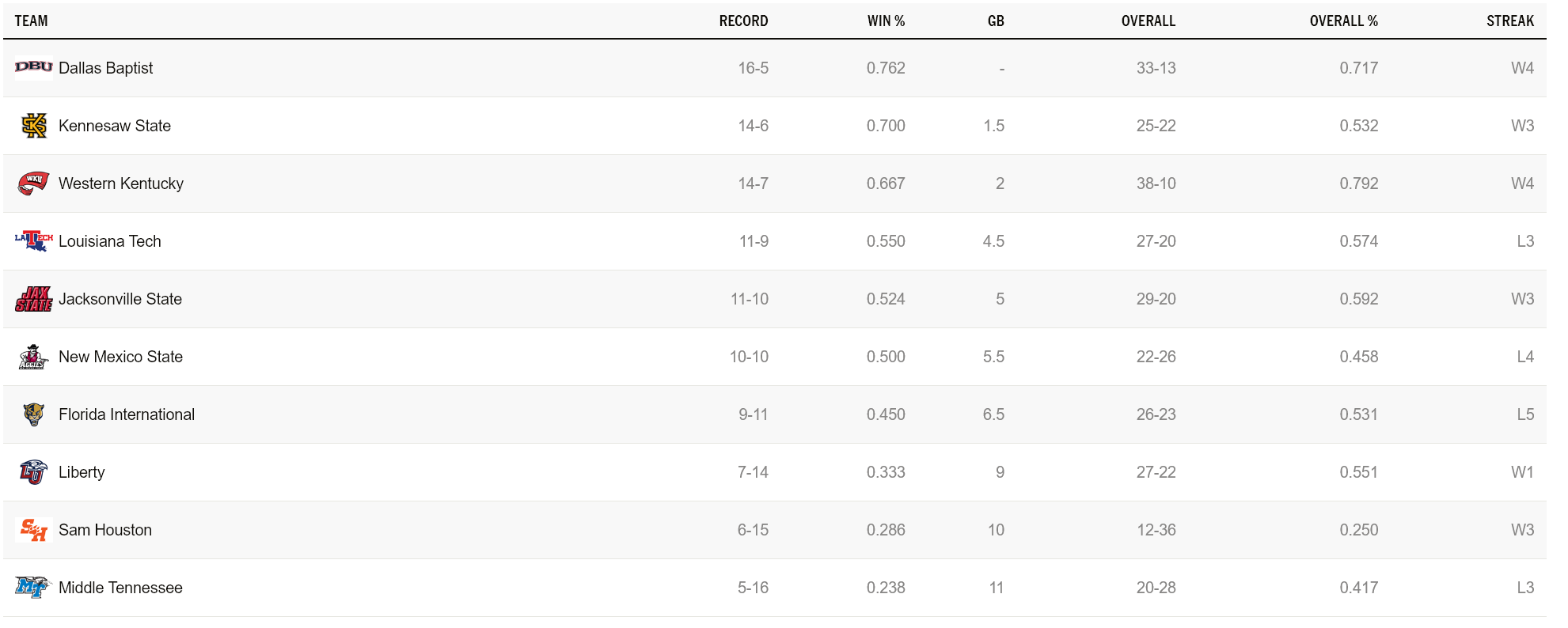This screenshot has height=628, width=1568.
Task: Click the Kennesaw State logo icon
Action: click(34, 126)
